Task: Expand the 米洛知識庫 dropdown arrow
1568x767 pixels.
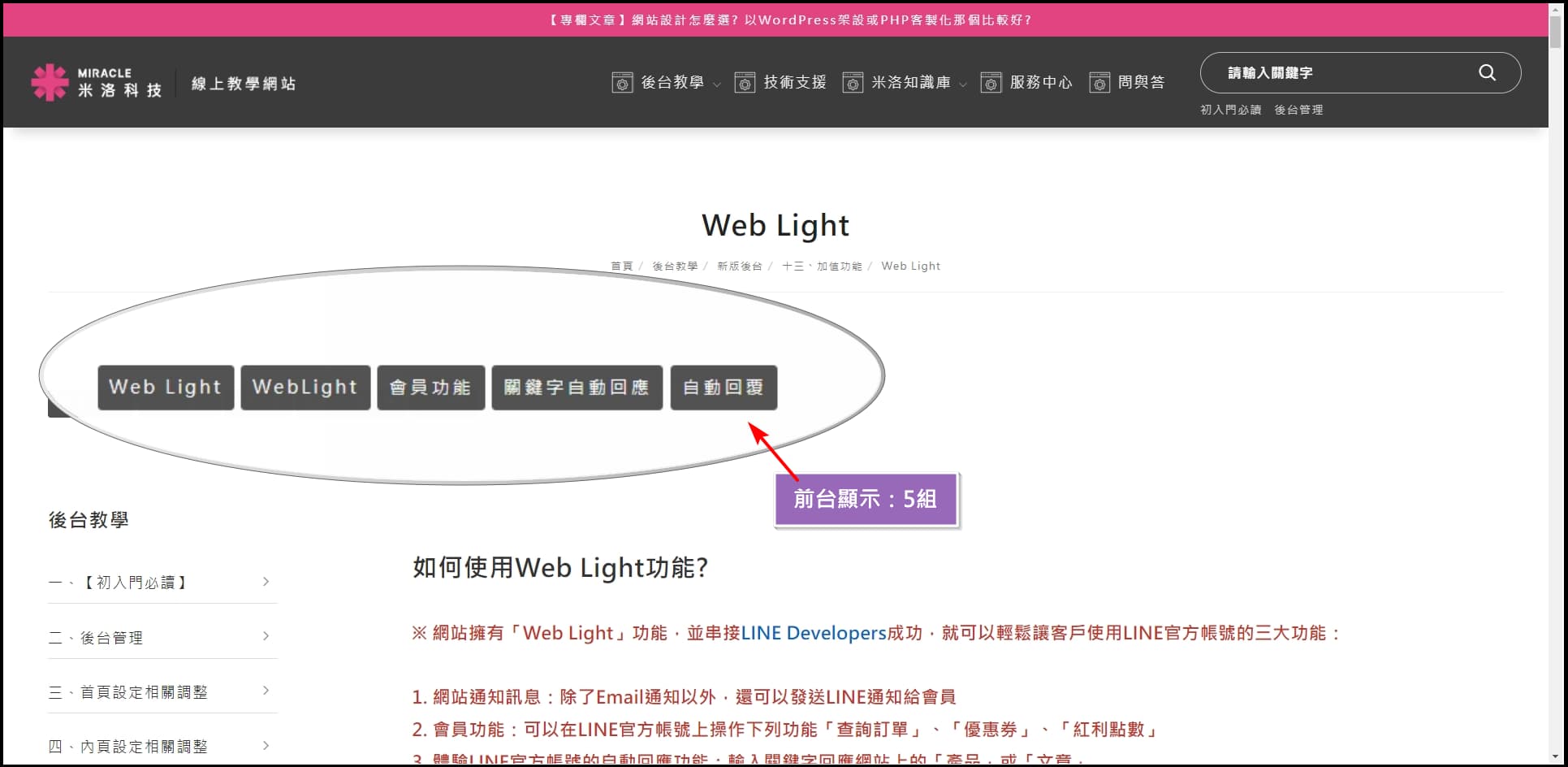Action: [x=963, y=84]
